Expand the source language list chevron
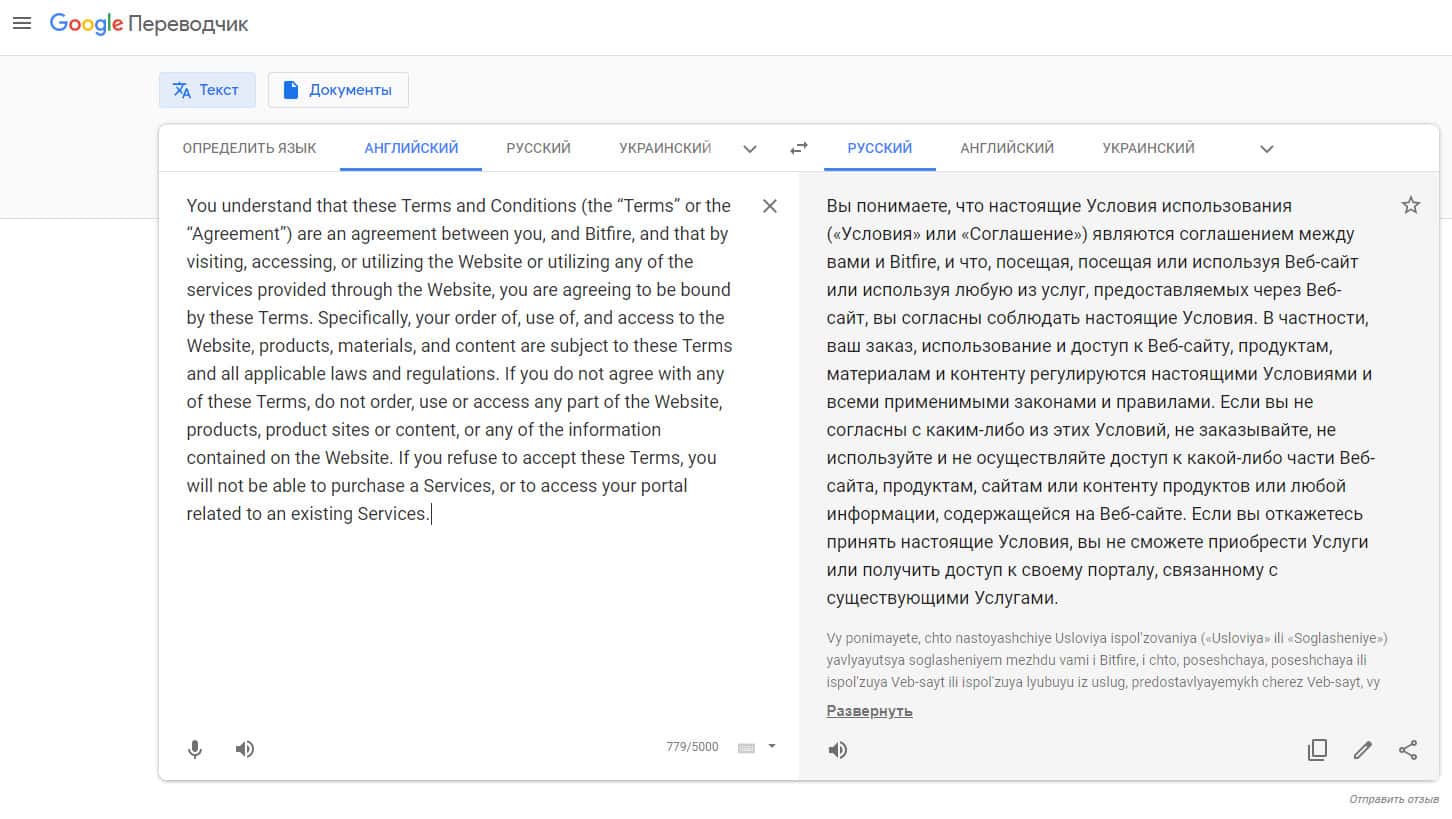The height and width of the screenshot is (819, 1452). tap(750, 149)
